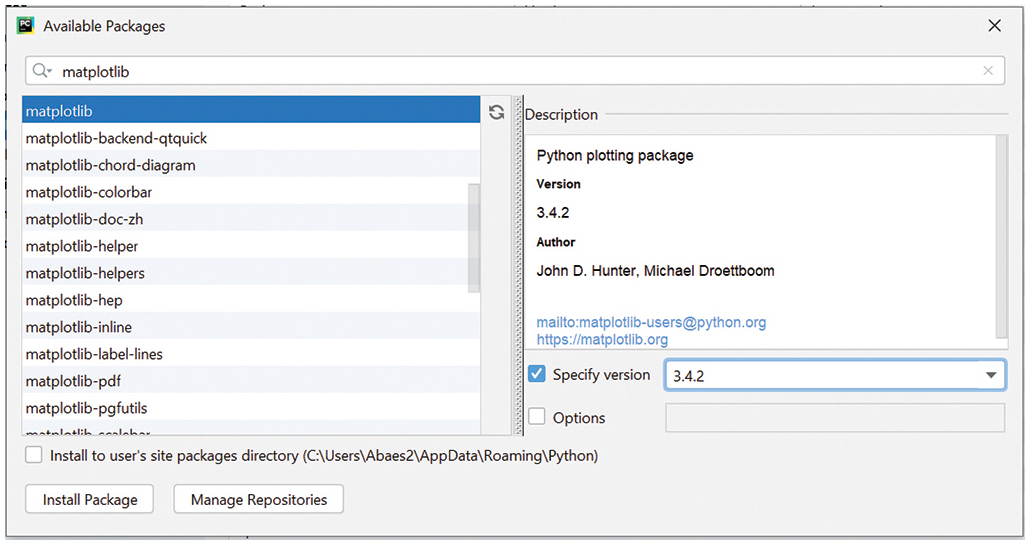Uncheck the Specify version checkbox
Screen dimensions: 1030x545
[x=537, y=375]
